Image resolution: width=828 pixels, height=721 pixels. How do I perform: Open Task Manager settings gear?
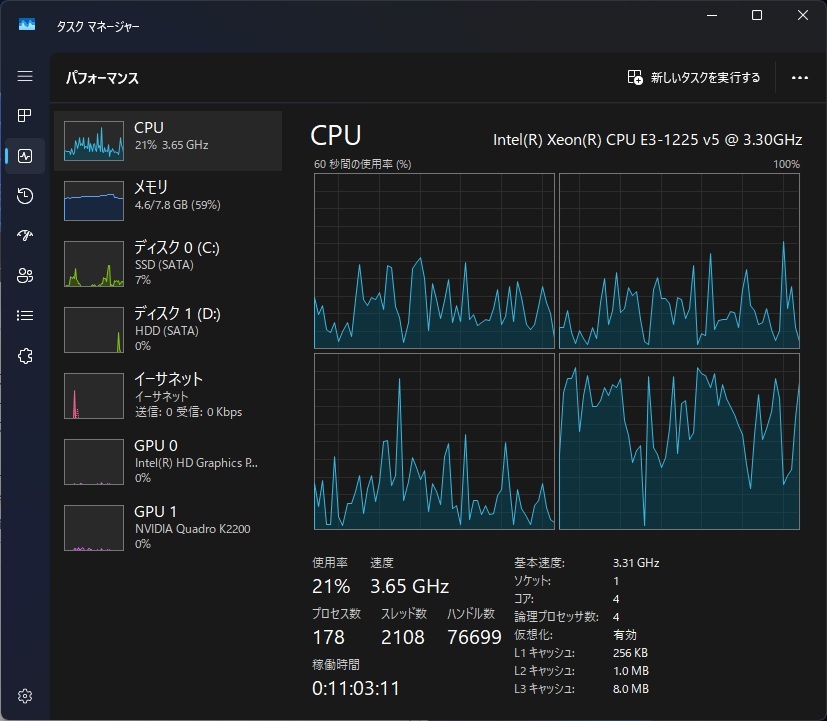coord(25,696)
